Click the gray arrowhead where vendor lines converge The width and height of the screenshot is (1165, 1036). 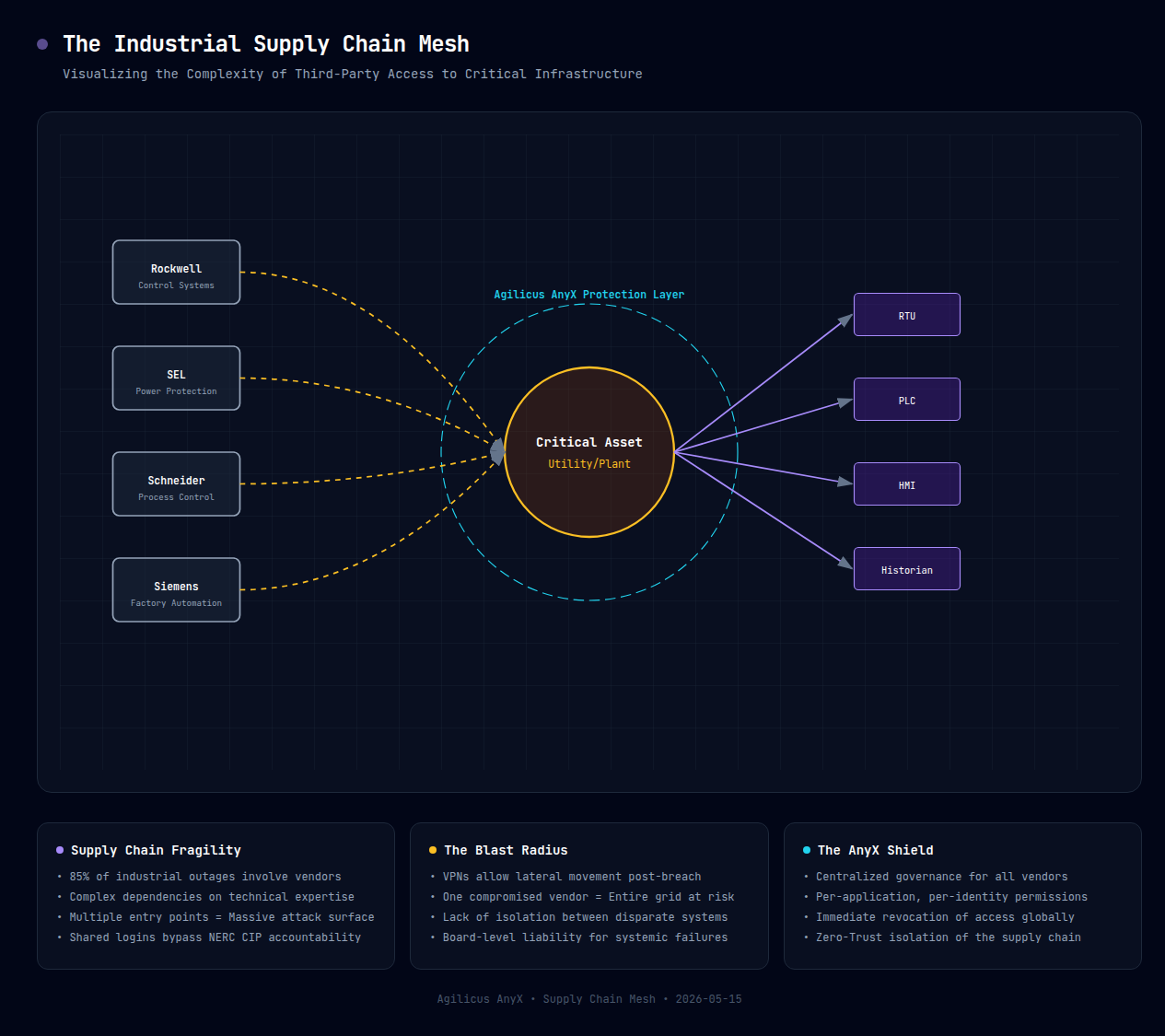click(497, 451)
